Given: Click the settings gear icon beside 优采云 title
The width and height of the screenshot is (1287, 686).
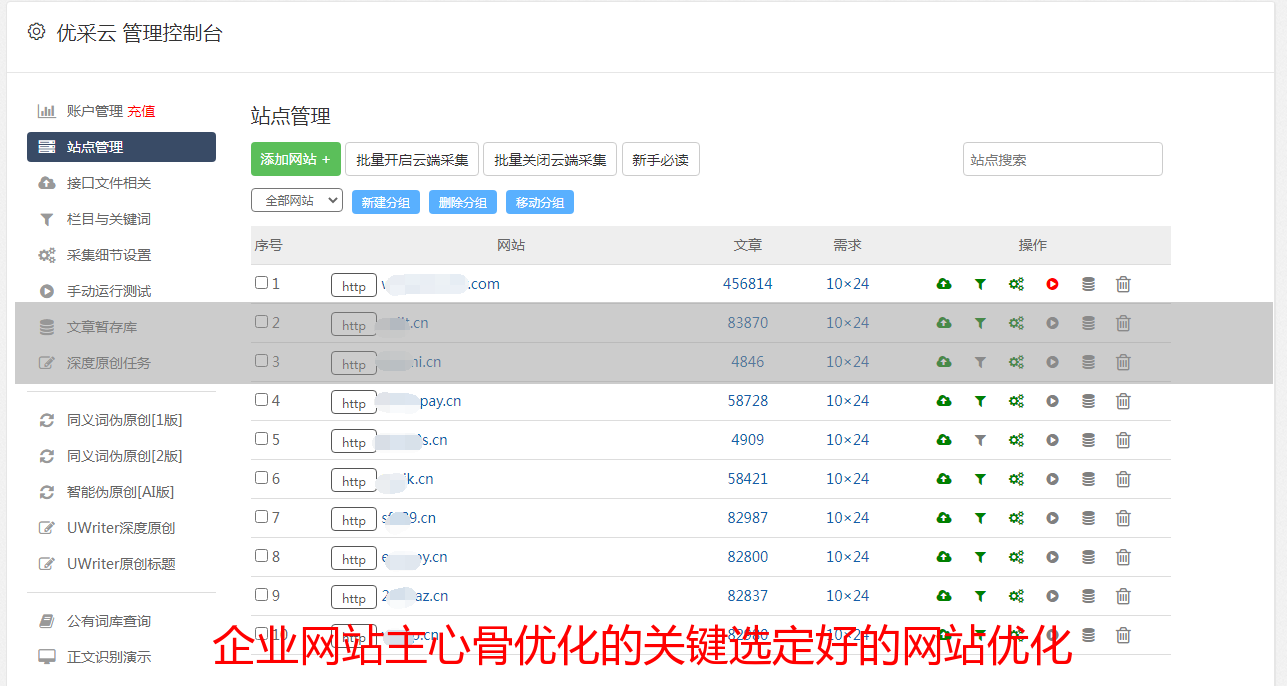Looking at the screenshot, I should coord(37,32).
